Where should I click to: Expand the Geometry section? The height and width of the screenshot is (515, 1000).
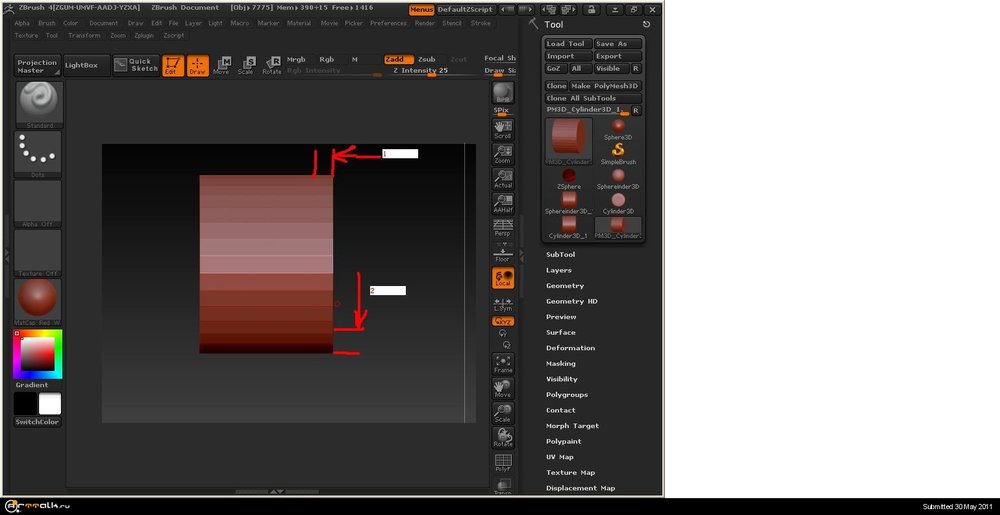click(565, 286)
